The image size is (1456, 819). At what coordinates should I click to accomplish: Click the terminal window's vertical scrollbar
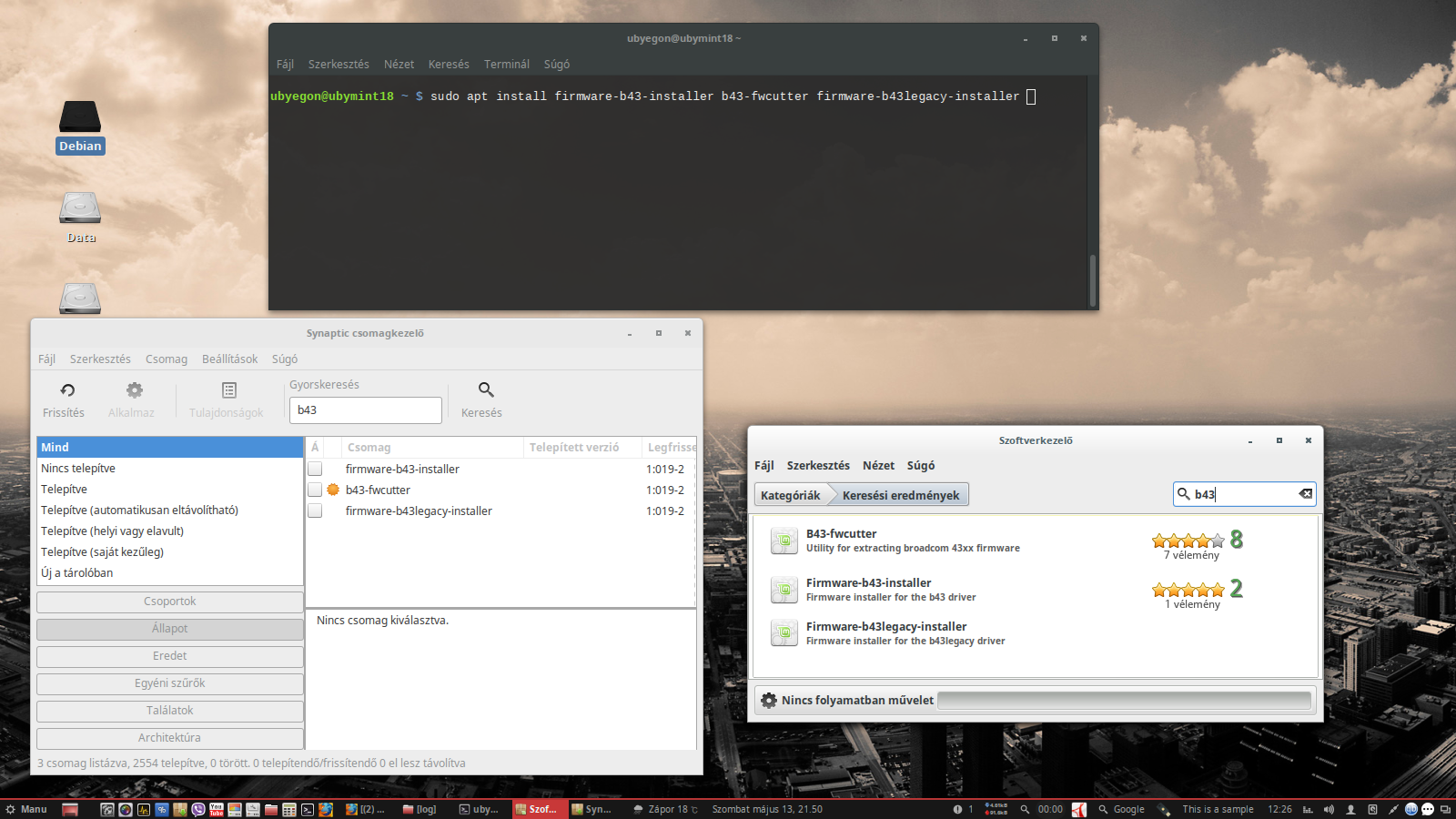(1092, 280)
